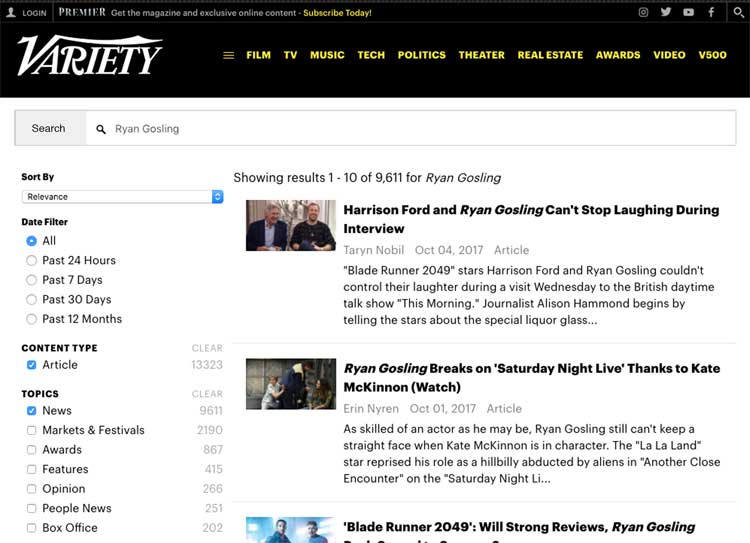
Task: Check the Features topic checkbox
Action: click(32, 469)
